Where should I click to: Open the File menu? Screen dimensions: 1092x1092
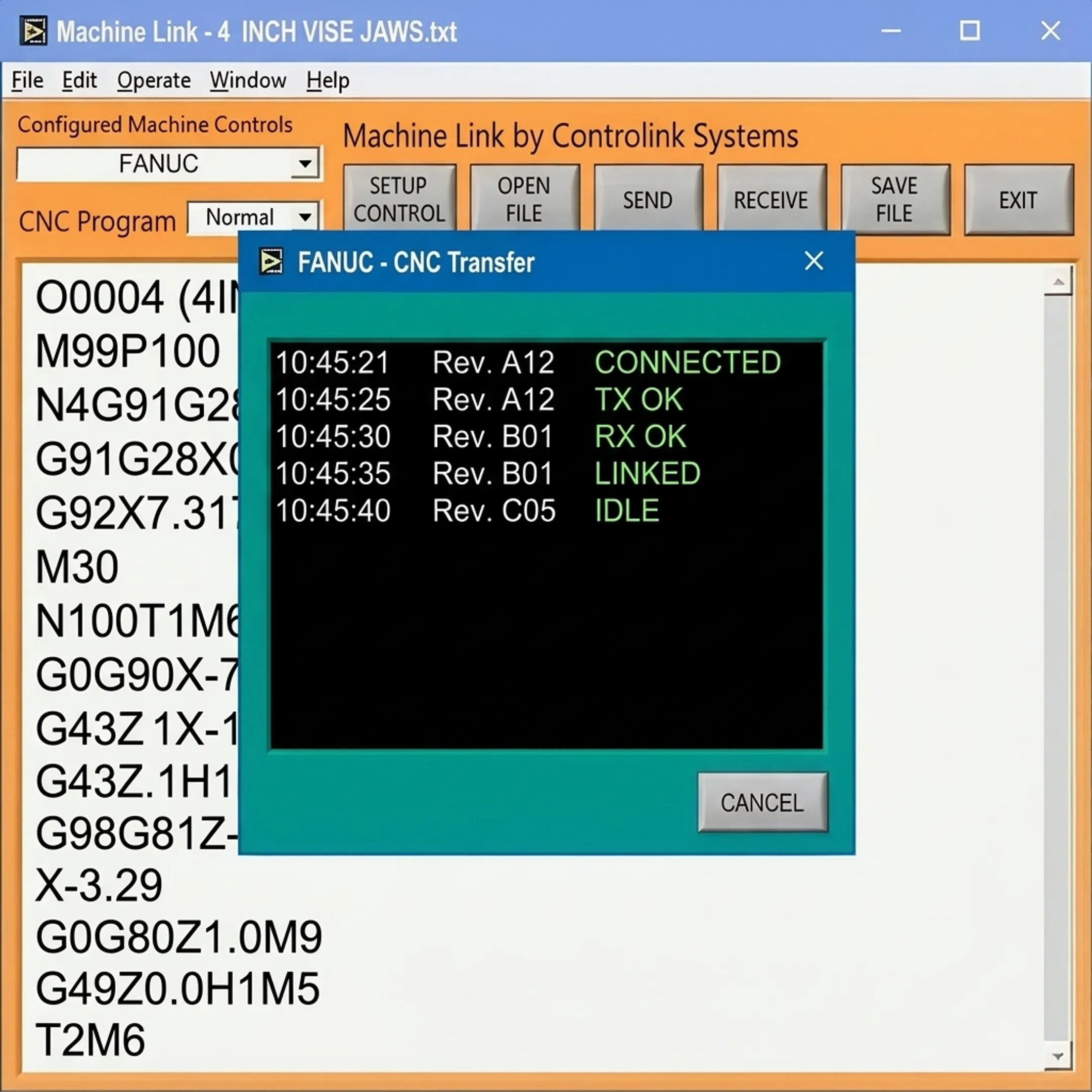coord(27,80)
